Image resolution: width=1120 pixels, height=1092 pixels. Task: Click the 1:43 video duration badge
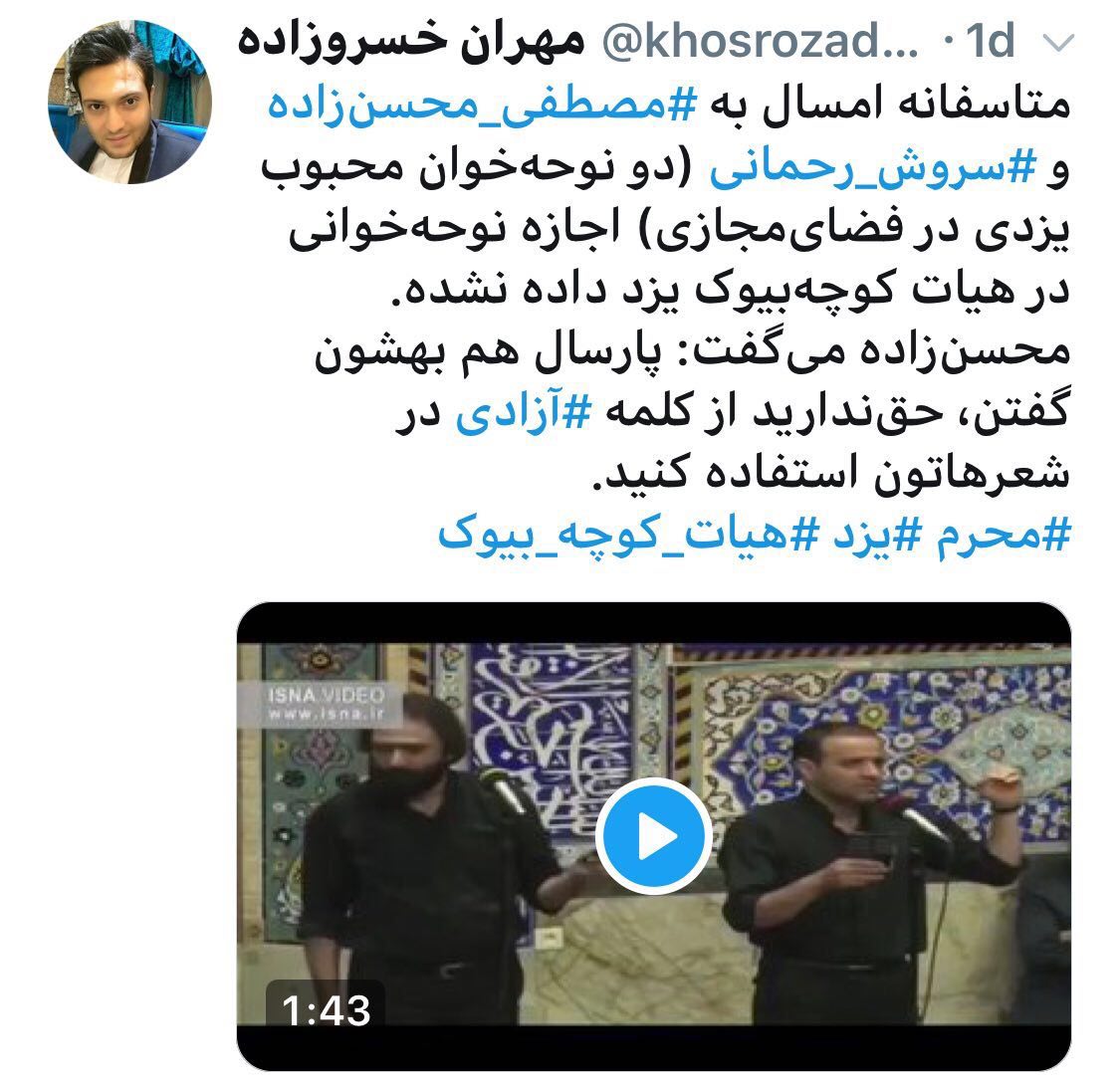[326, 1008]
